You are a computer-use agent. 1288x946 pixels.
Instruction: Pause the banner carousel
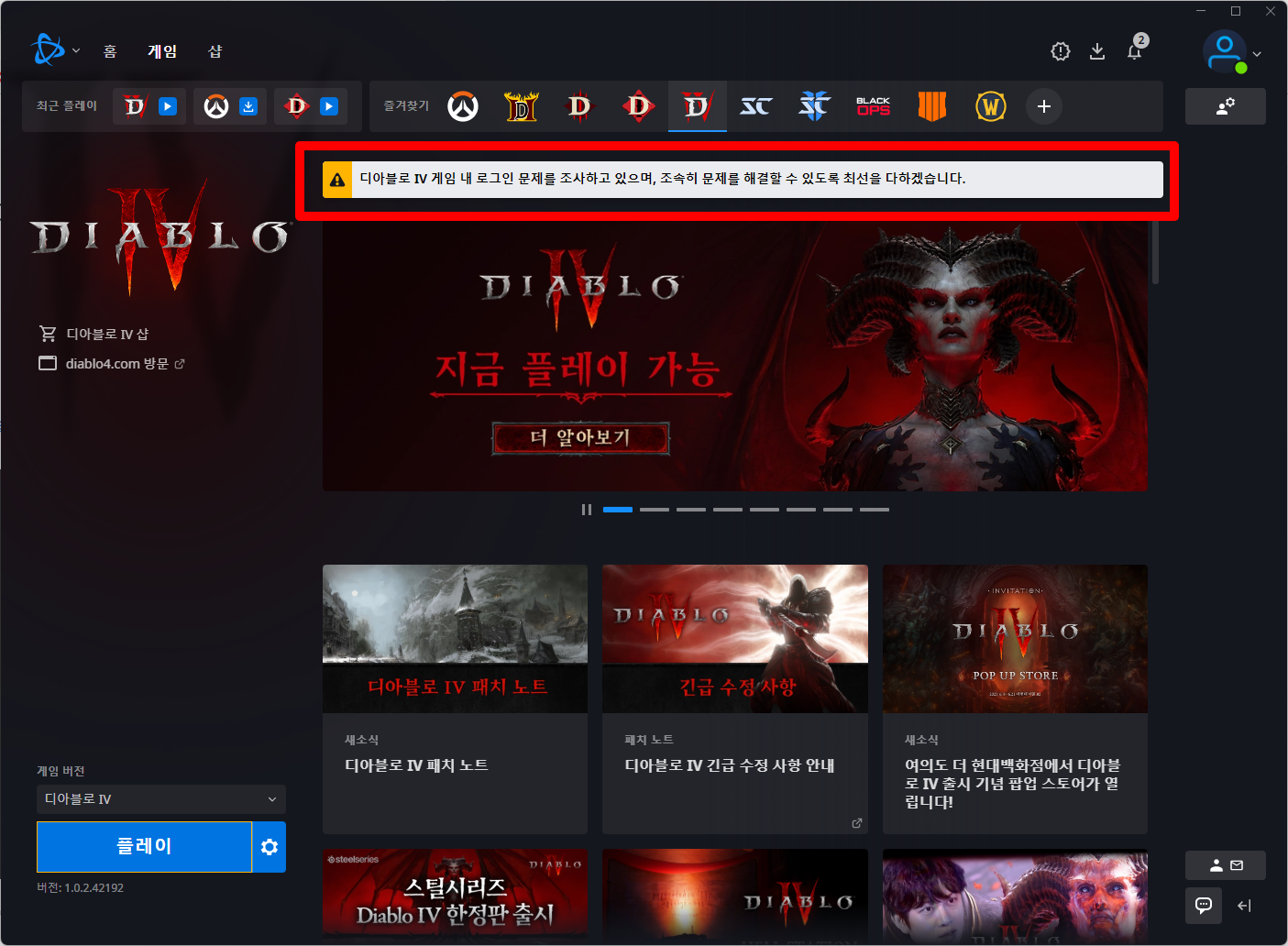tap(587, 510)
